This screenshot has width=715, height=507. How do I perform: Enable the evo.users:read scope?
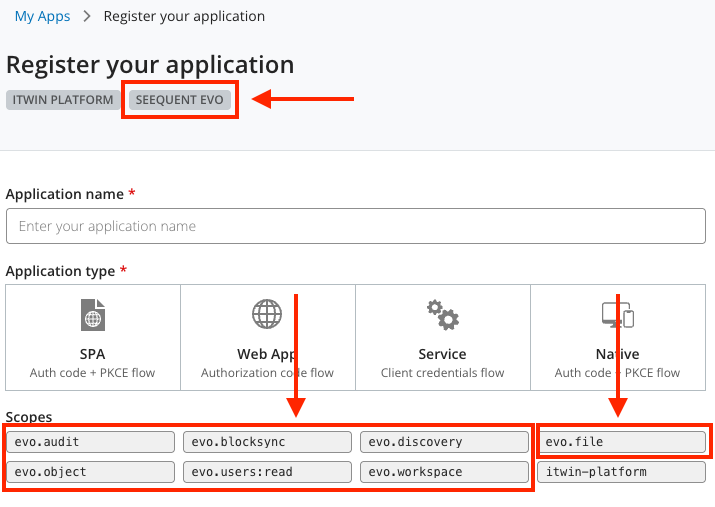click(267, 472)
